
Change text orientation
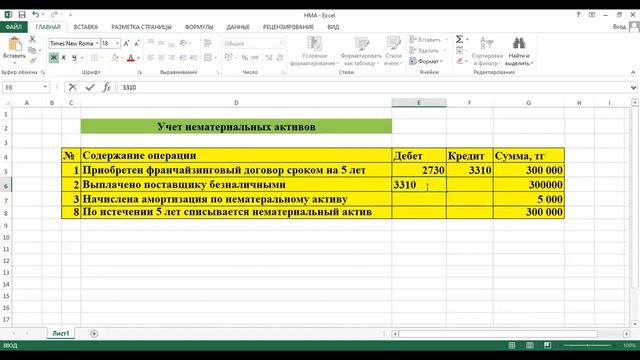coord(183,43)
